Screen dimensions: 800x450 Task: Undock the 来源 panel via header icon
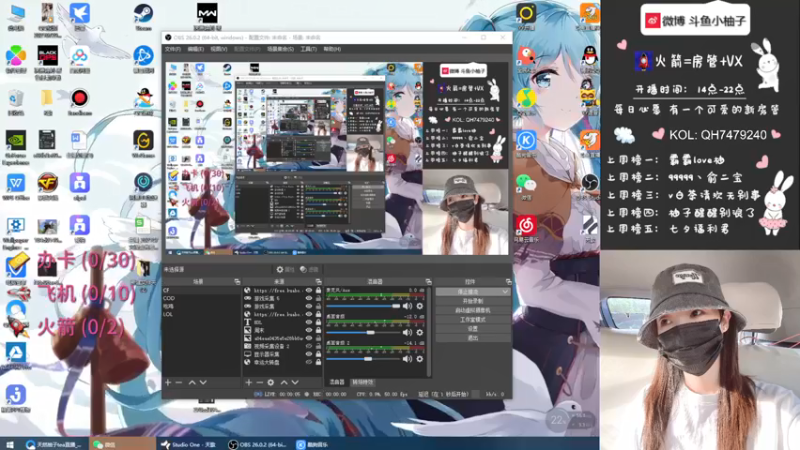pos(318,282)
